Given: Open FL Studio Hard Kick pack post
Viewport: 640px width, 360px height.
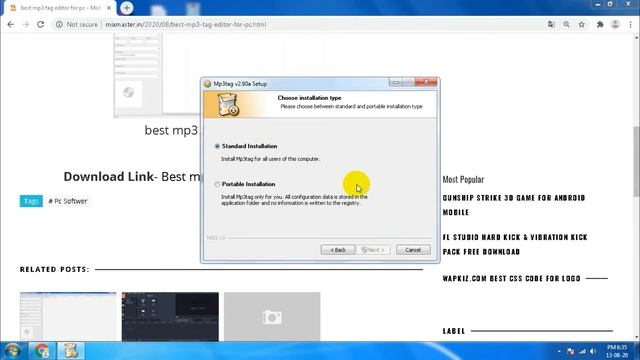Looking at the screenshot, I should [x=515, y=244].
